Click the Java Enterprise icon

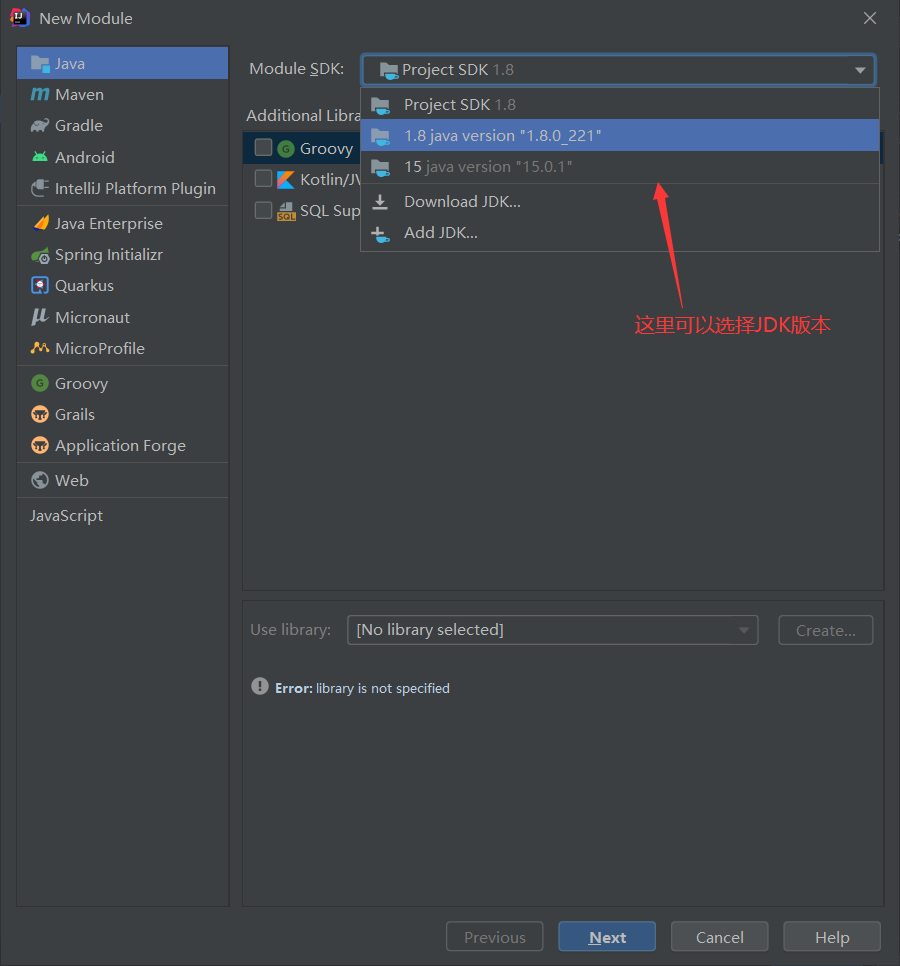point(41,223)
